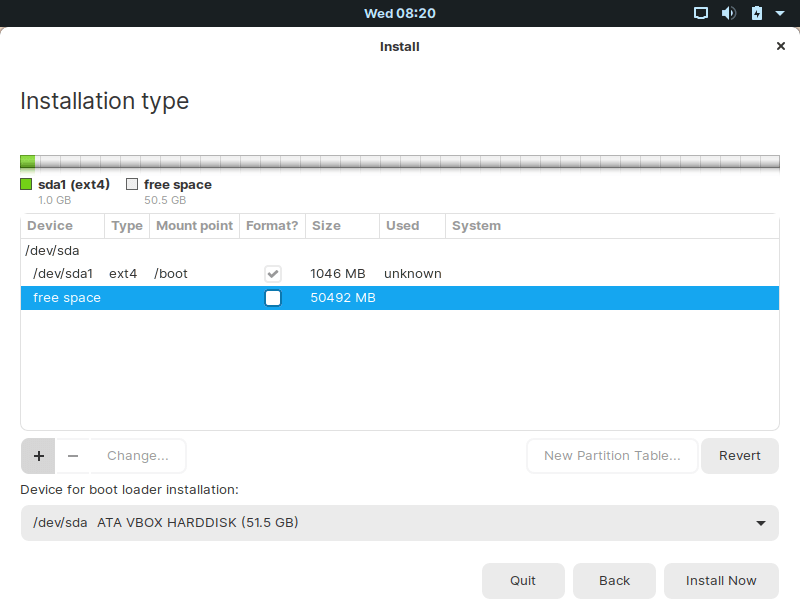Close the Install window
Image resolution: width=800 pixels, height=600 pixels.
(x=781, y=46)
